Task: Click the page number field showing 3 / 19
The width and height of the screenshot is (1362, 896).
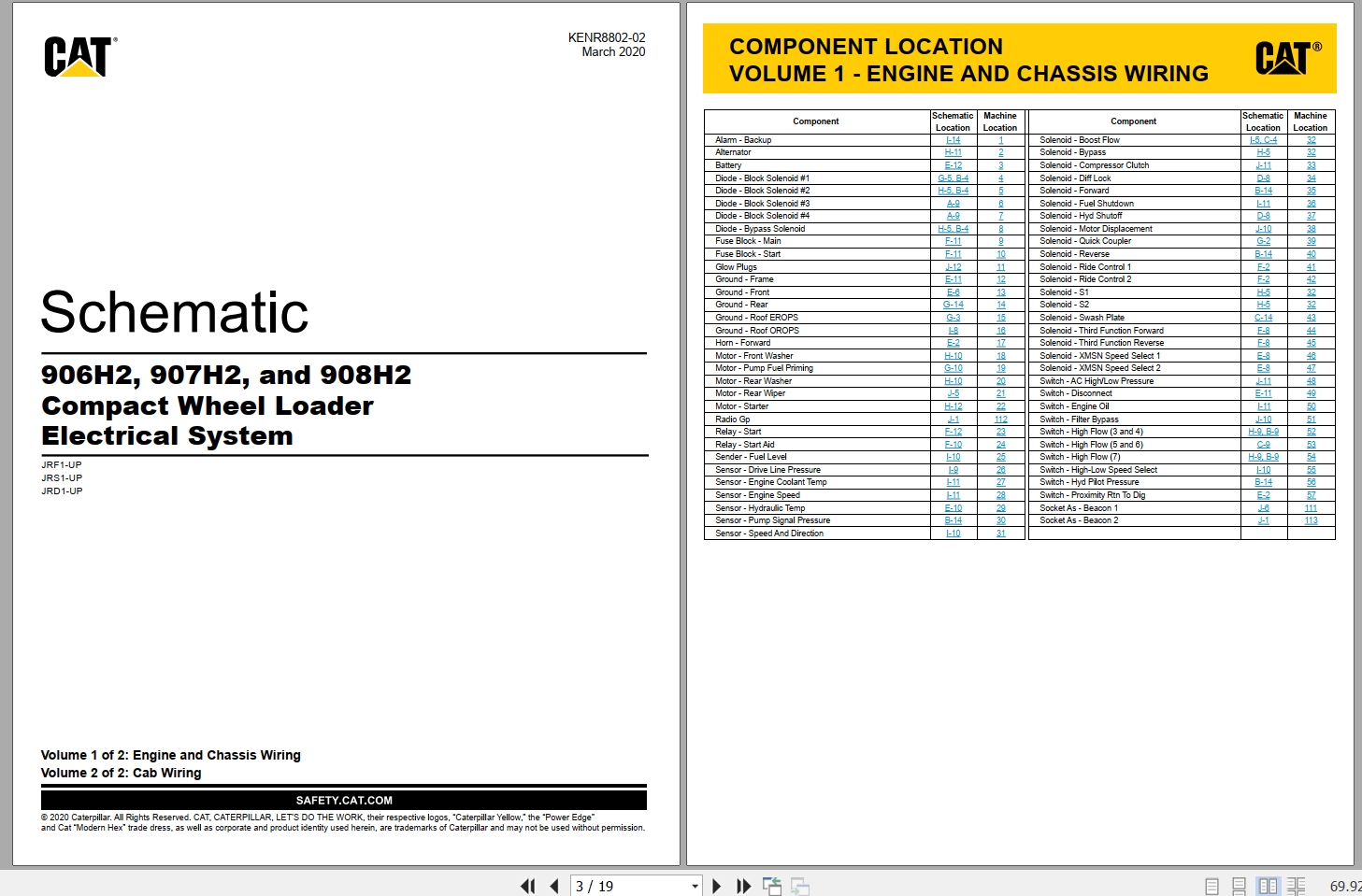Action: click(629, 886)
